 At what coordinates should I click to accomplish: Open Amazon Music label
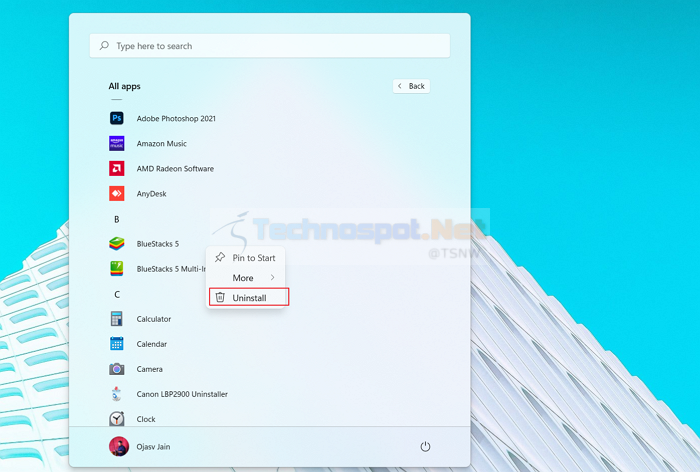click(x=162, y=143)
